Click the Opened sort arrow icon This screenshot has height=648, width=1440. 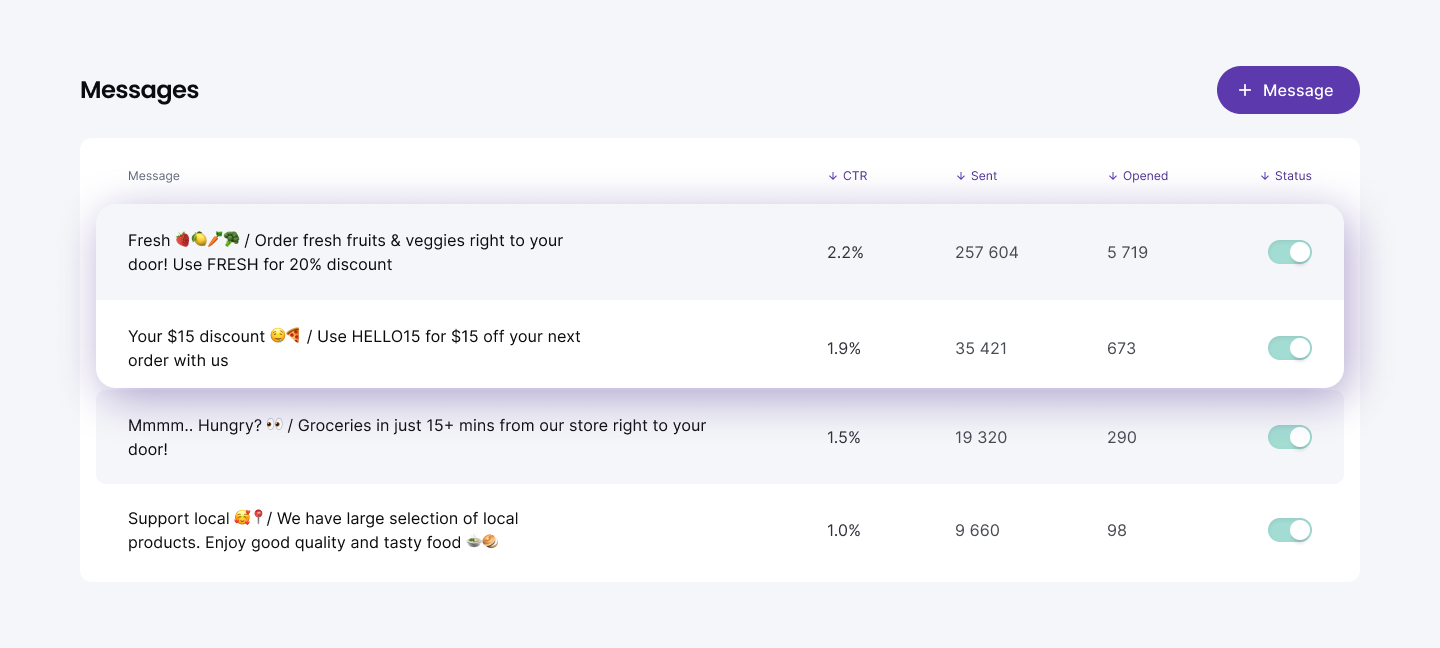(x=1113, y=176)
